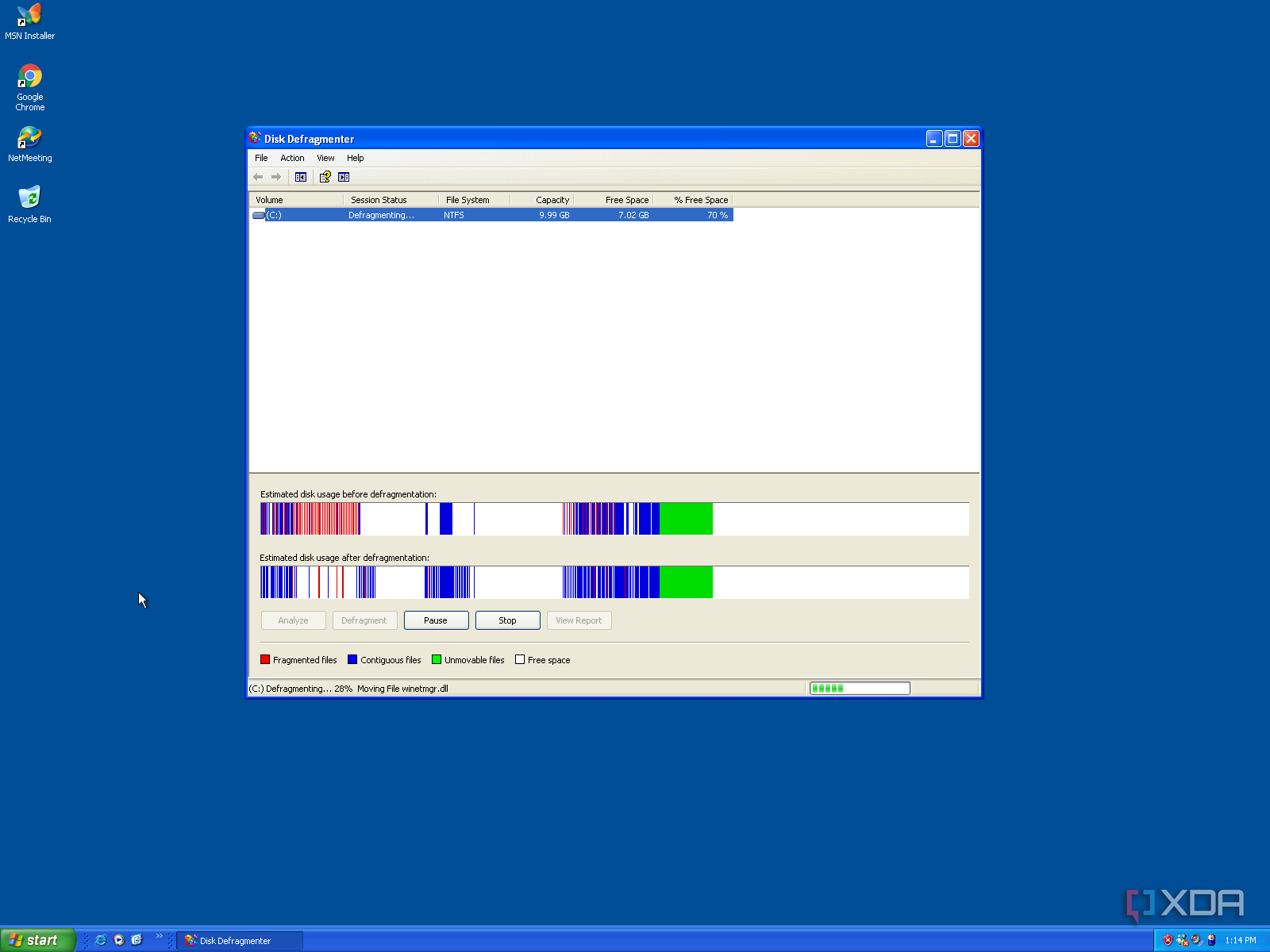Click the Start button
Screen dimensions: 1270x952
tap(37, 940)
